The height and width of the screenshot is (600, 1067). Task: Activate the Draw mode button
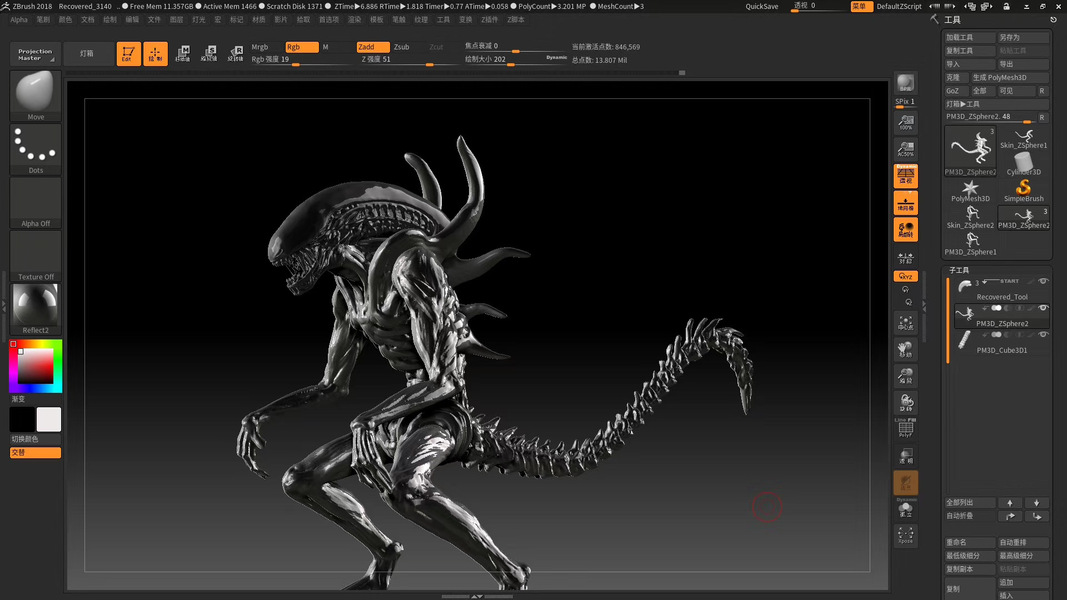155,54
